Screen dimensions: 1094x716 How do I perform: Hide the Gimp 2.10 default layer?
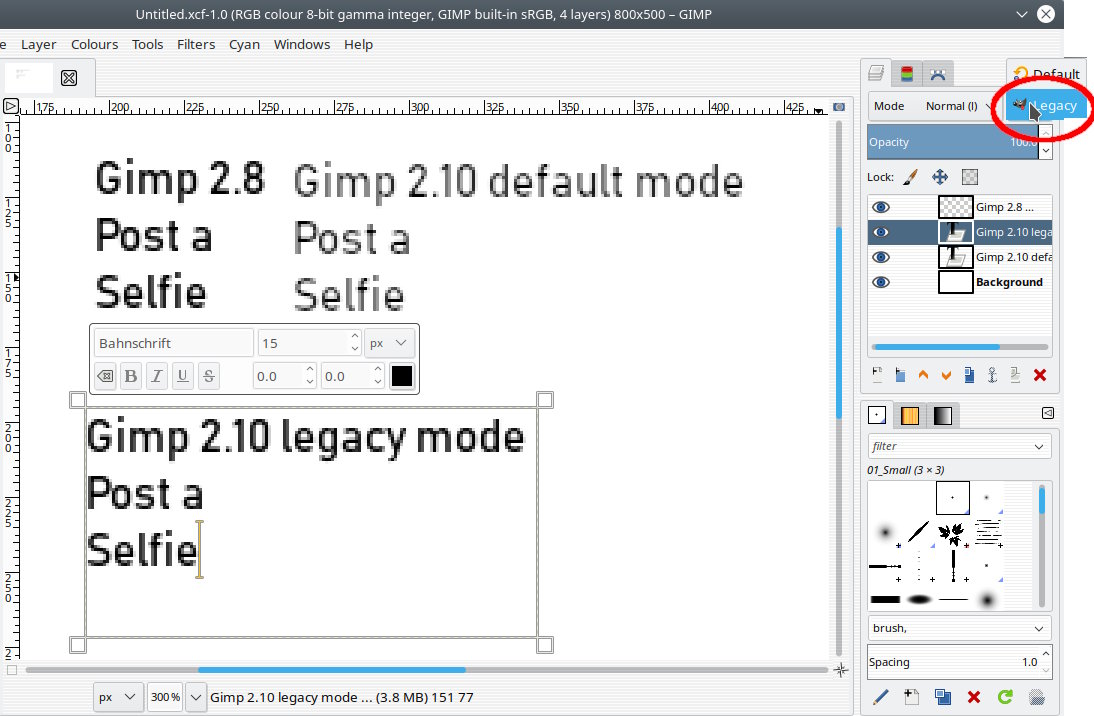coord(881,258)
